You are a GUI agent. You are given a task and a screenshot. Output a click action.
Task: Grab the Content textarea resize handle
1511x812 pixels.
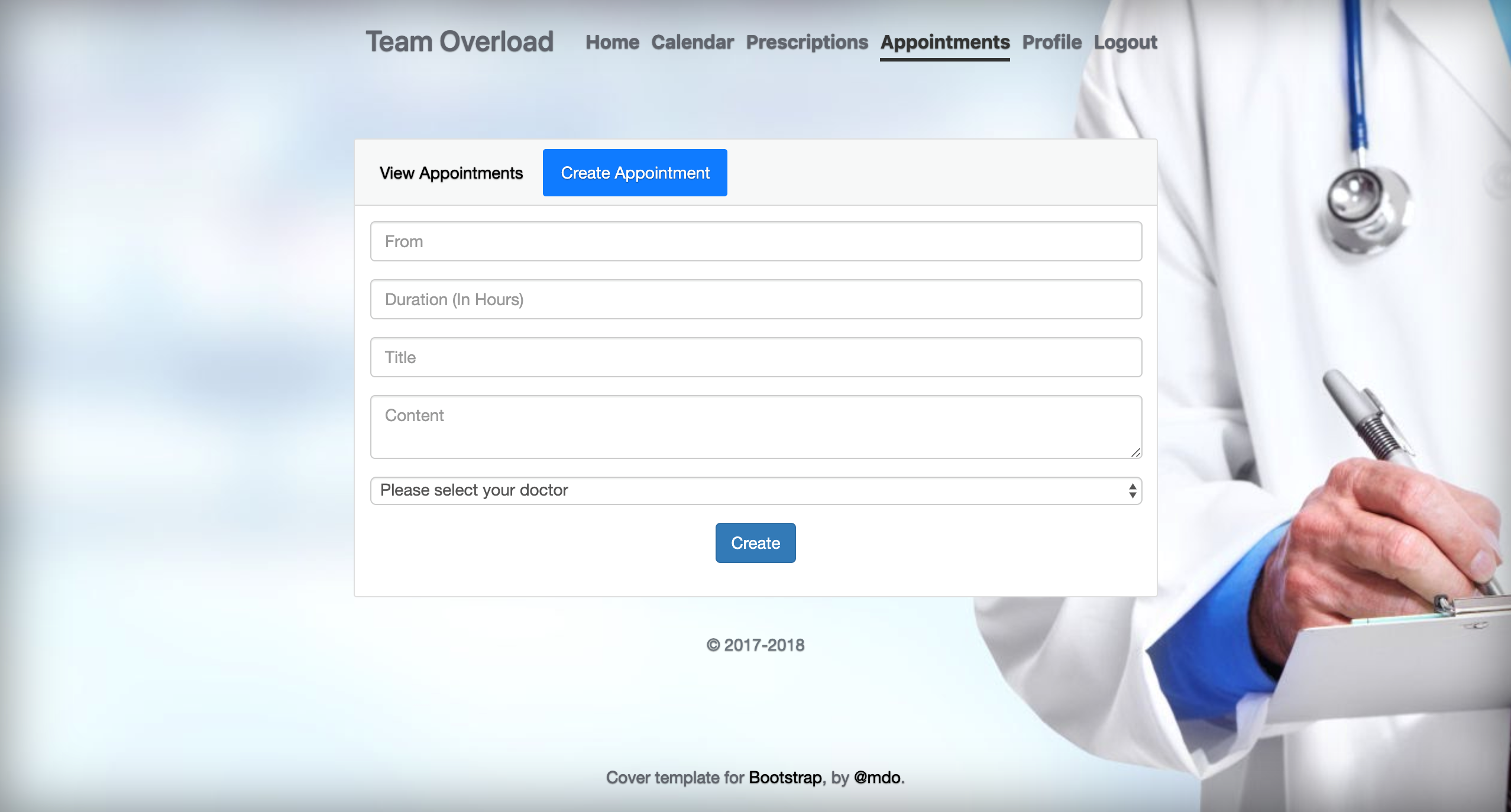coord(1135,452)
